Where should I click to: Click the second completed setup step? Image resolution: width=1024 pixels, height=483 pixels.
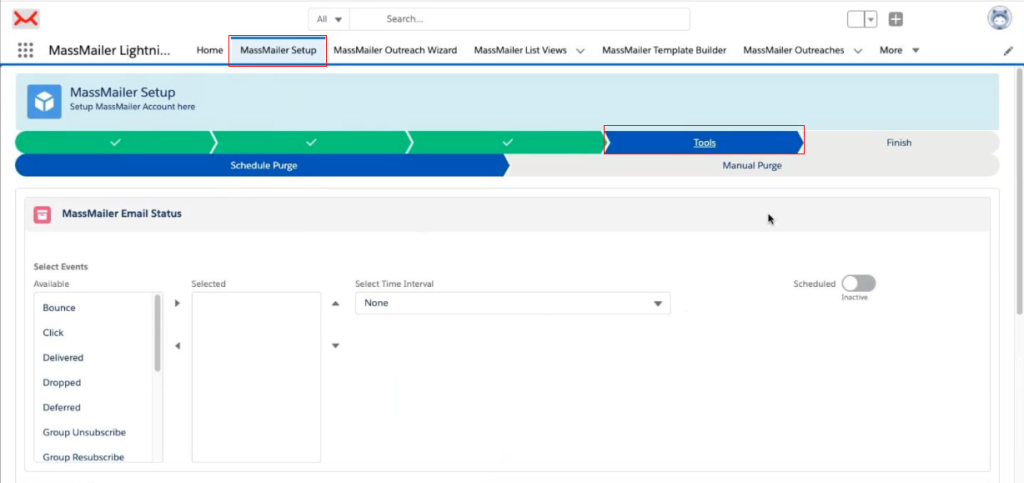pos(311,142)
